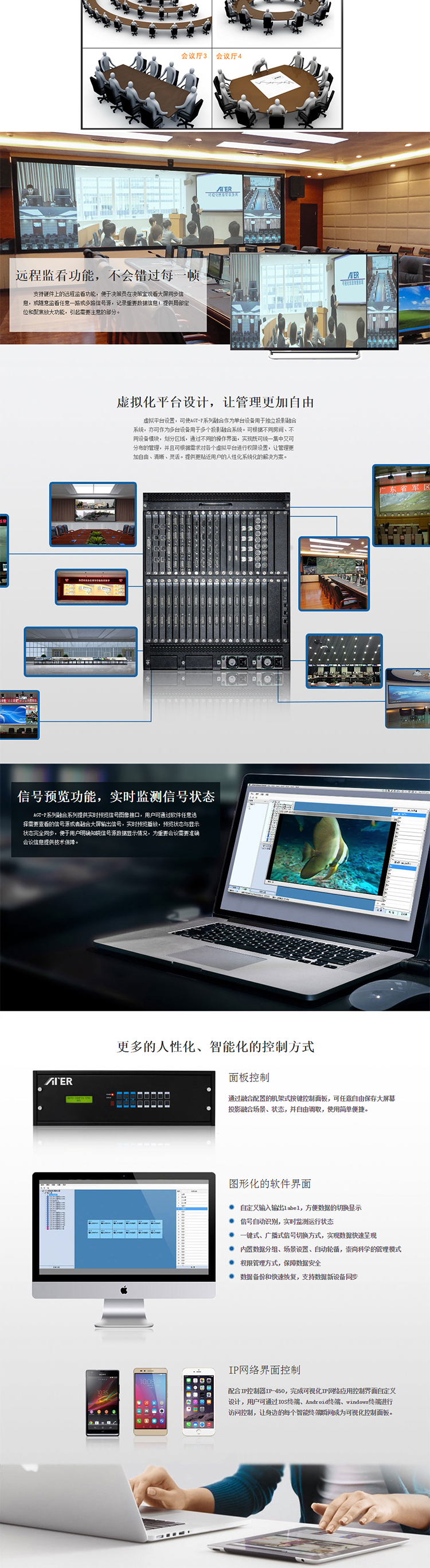This screenshot has width=430, height=1568.
Task: Click the green LCD display on the panel
Action: pyautogui.click(x=79, y=1099)
